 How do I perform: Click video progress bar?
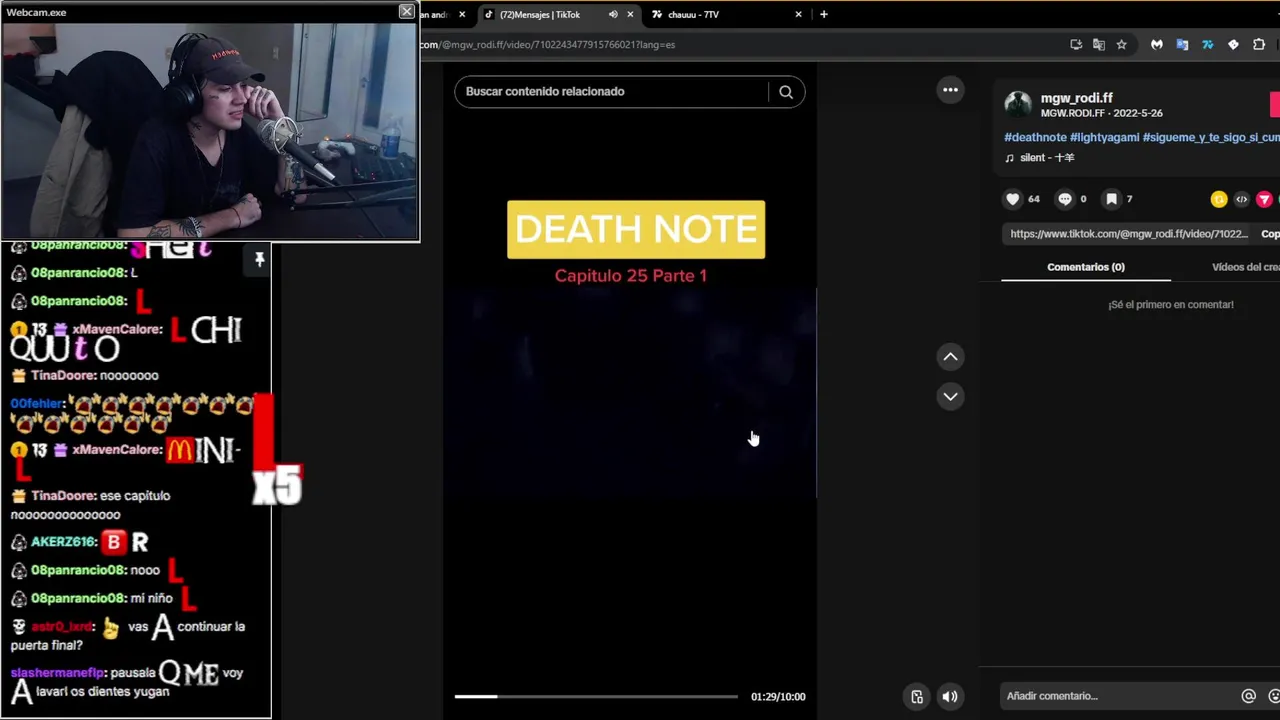click(x=596, y=696)
